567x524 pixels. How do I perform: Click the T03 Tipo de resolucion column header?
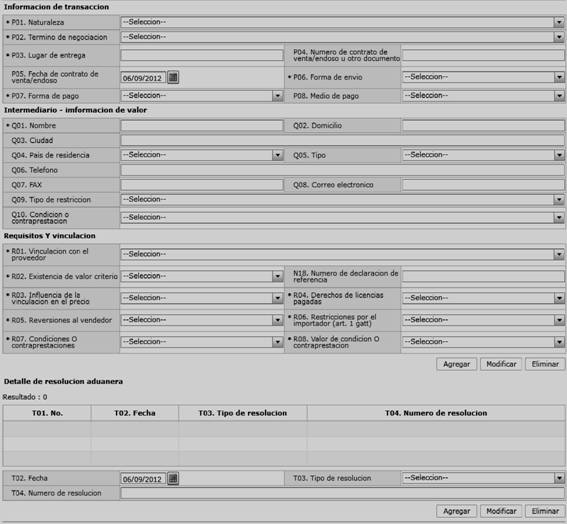click(243, 413)
